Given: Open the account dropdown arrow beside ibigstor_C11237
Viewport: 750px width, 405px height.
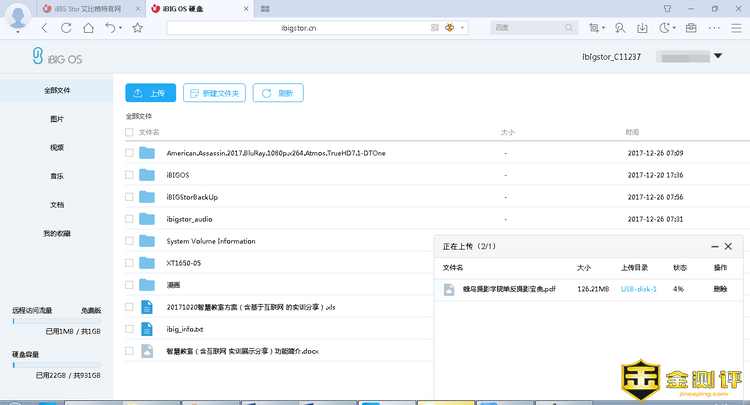Looking at the screenshot, I should (717, 57).
